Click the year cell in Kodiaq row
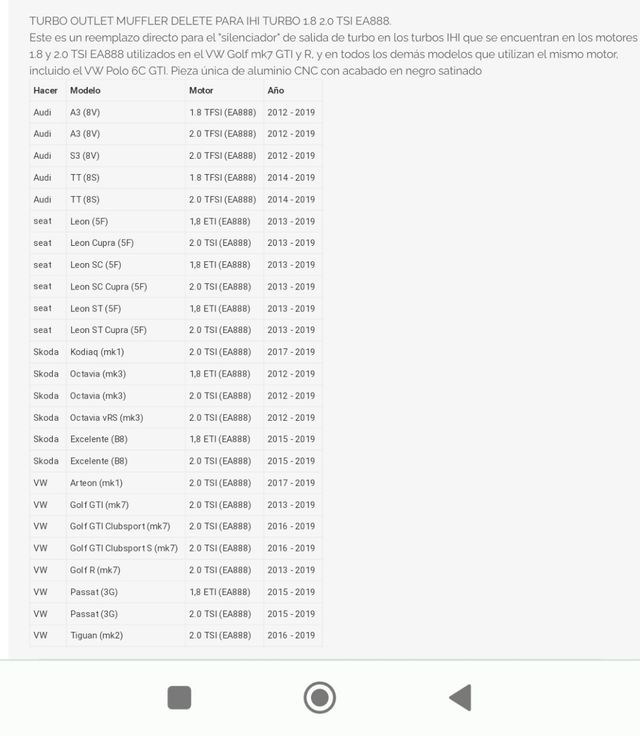 (291, 352)
